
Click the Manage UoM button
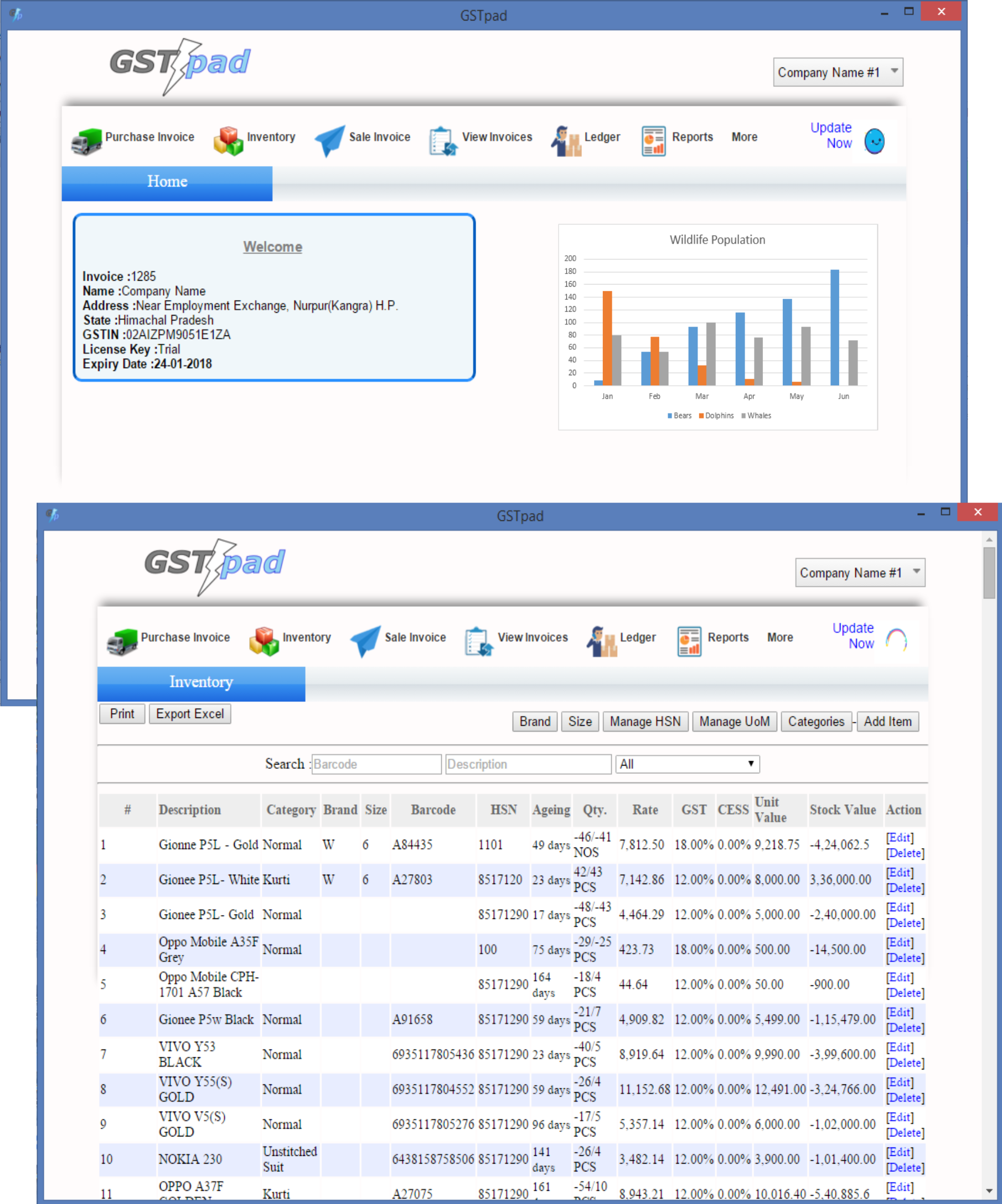pyautogui.click(x=734, y=721)
